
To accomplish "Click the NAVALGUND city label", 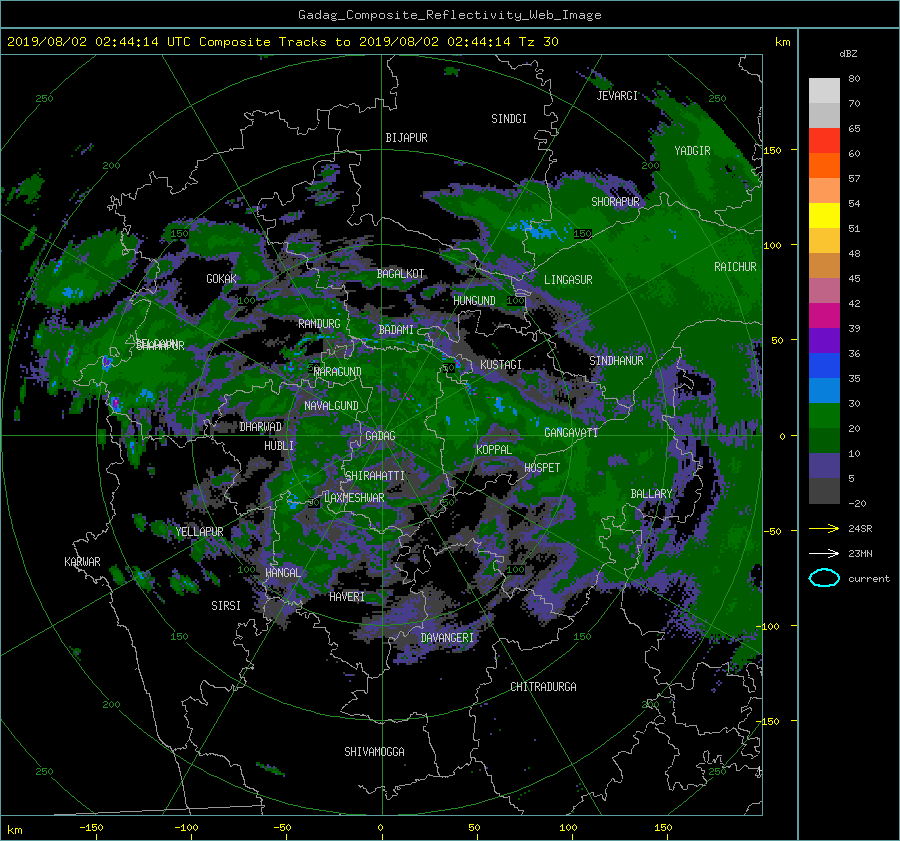I will point(331,405).
